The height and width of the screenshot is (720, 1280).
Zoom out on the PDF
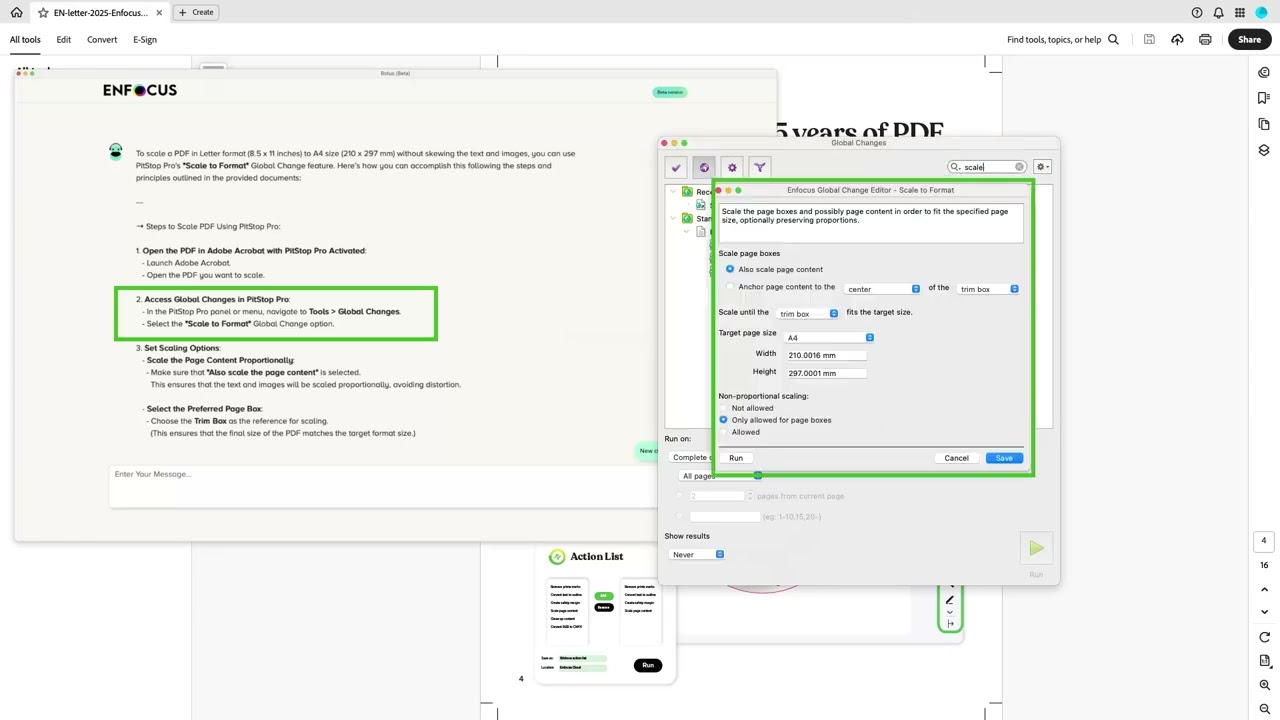(x=1264, y=708)
